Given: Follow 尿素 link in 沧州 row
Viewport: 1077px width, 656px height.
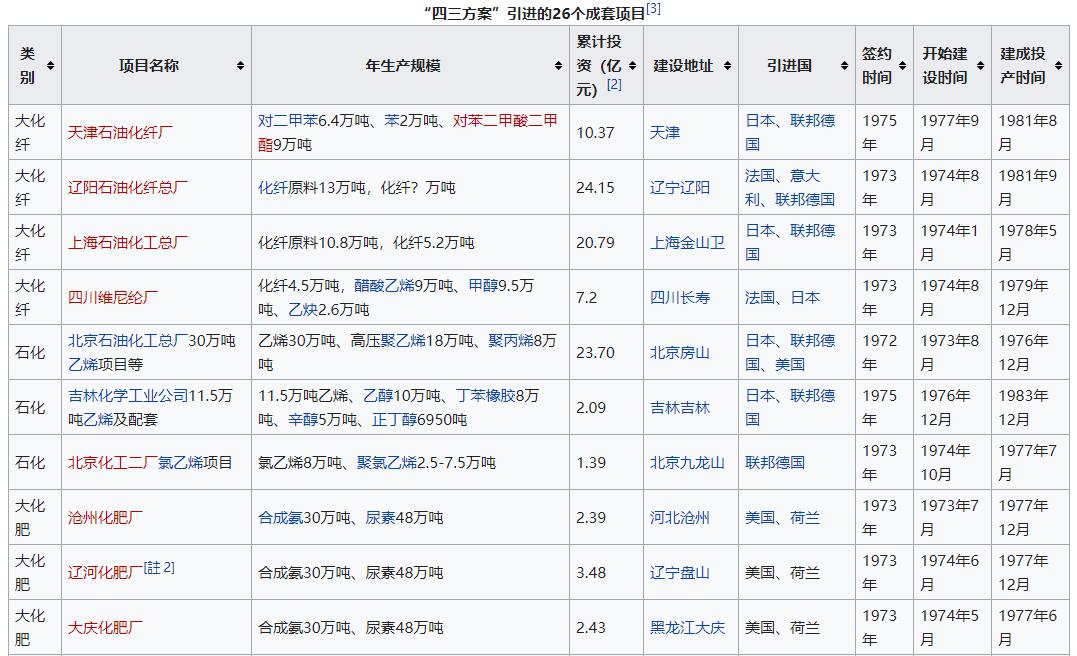Looking at the screenshot, I should [380, 517].
